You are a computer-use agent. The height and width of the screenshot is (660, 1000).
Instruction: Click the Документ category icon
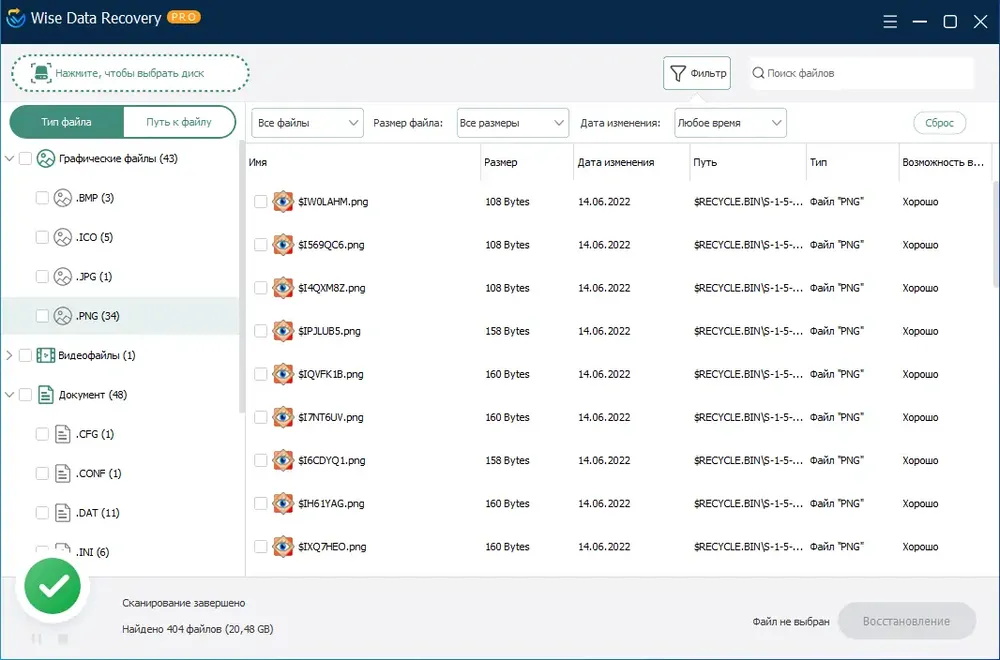coord(45,395)
